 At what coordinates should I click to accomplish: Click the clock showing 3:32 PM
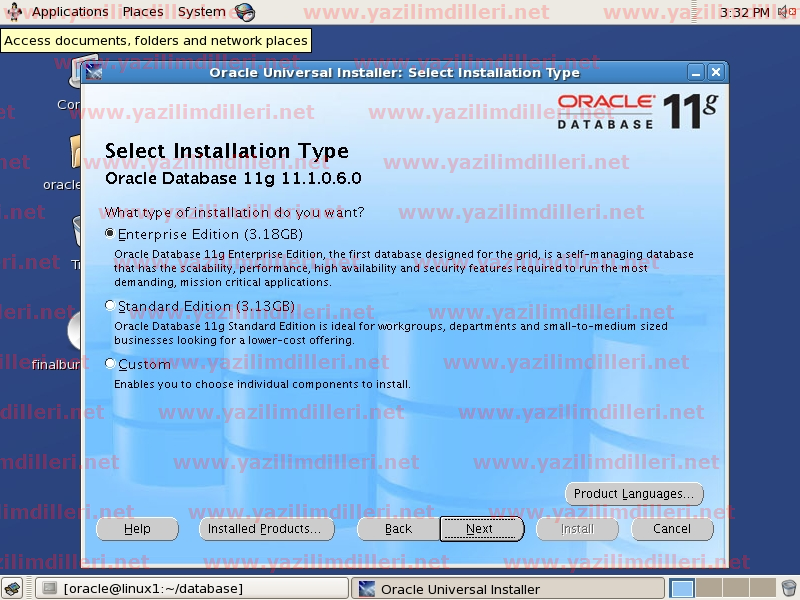coord(745,12)
